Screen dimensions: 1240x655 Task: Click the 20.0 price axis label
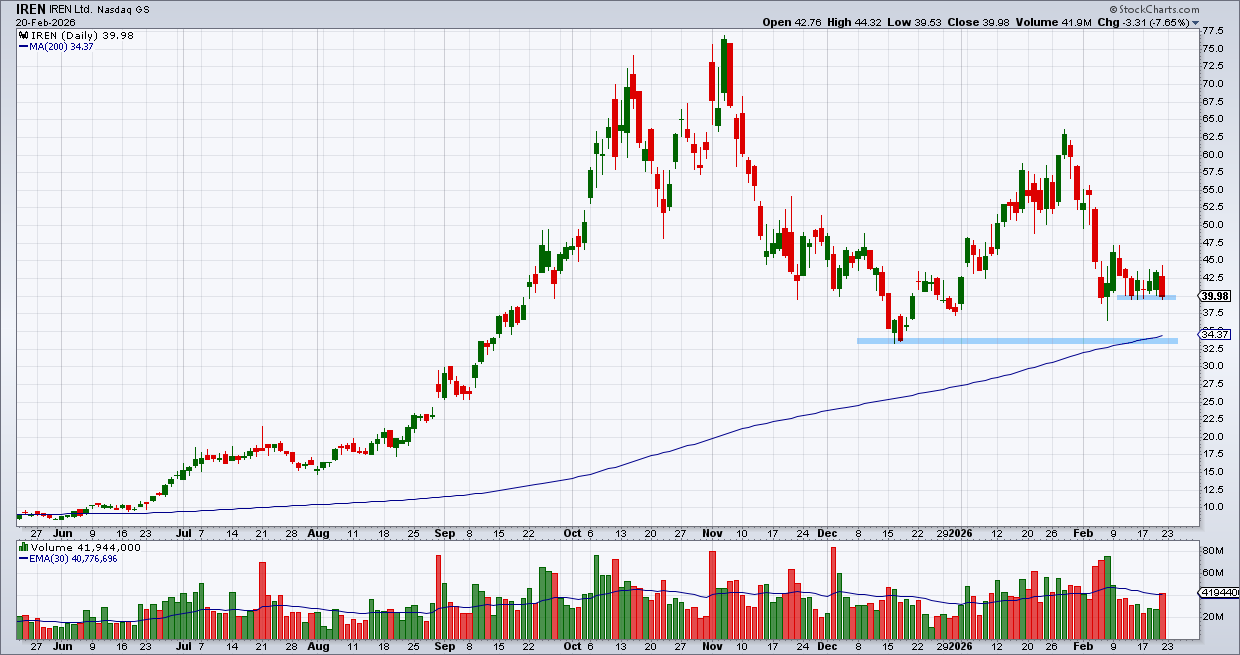pyautogui.click(x=1214, y=436)
